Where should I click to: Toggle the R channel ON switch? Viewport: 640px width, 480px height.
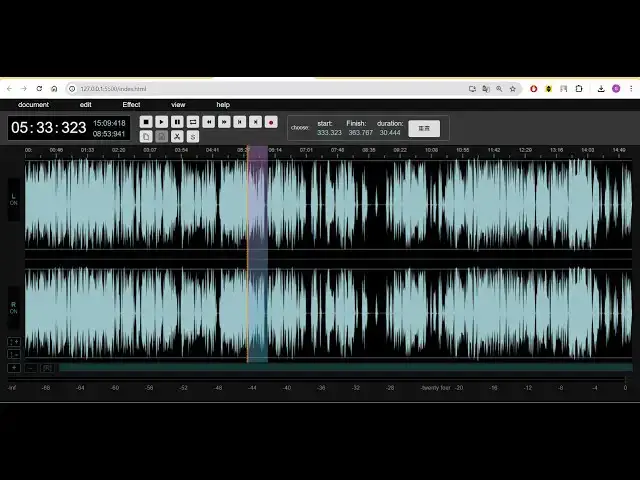pyautogui.click(x=13, y=308)
